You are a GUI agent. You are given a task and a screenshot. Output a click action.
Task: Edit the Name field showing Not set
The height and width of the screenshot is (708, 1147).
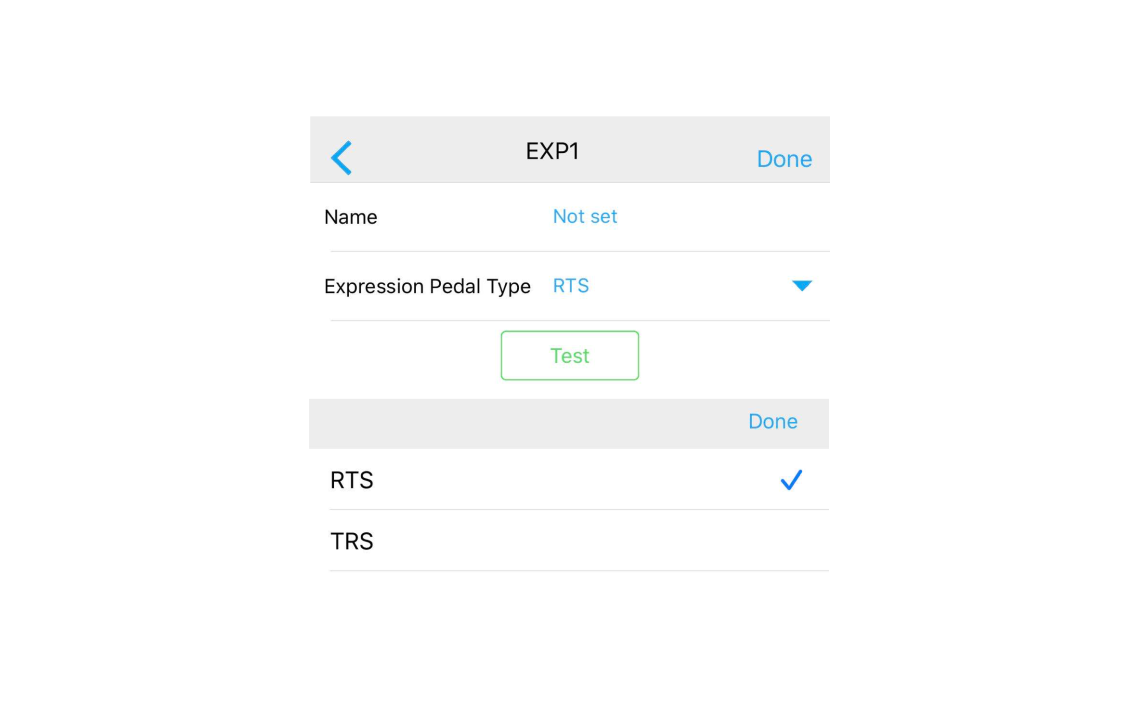585,217
